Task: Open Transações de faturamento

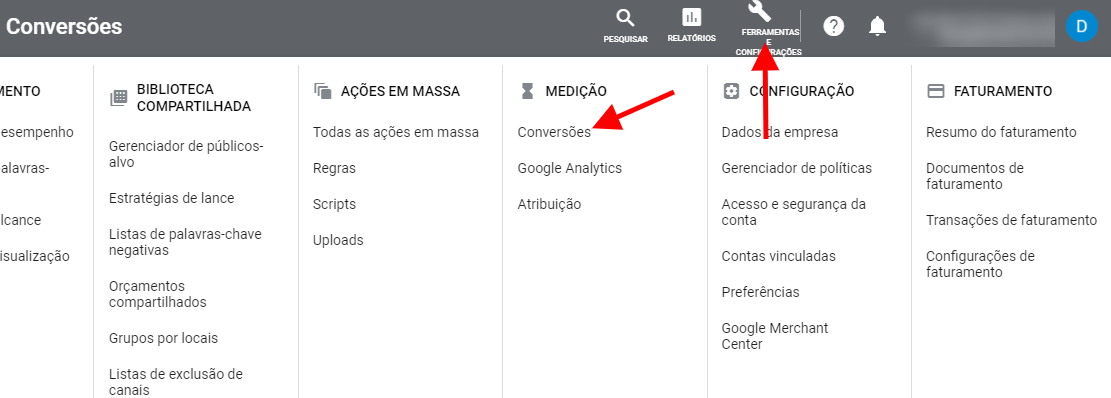Action: (x=1011, y=220)
